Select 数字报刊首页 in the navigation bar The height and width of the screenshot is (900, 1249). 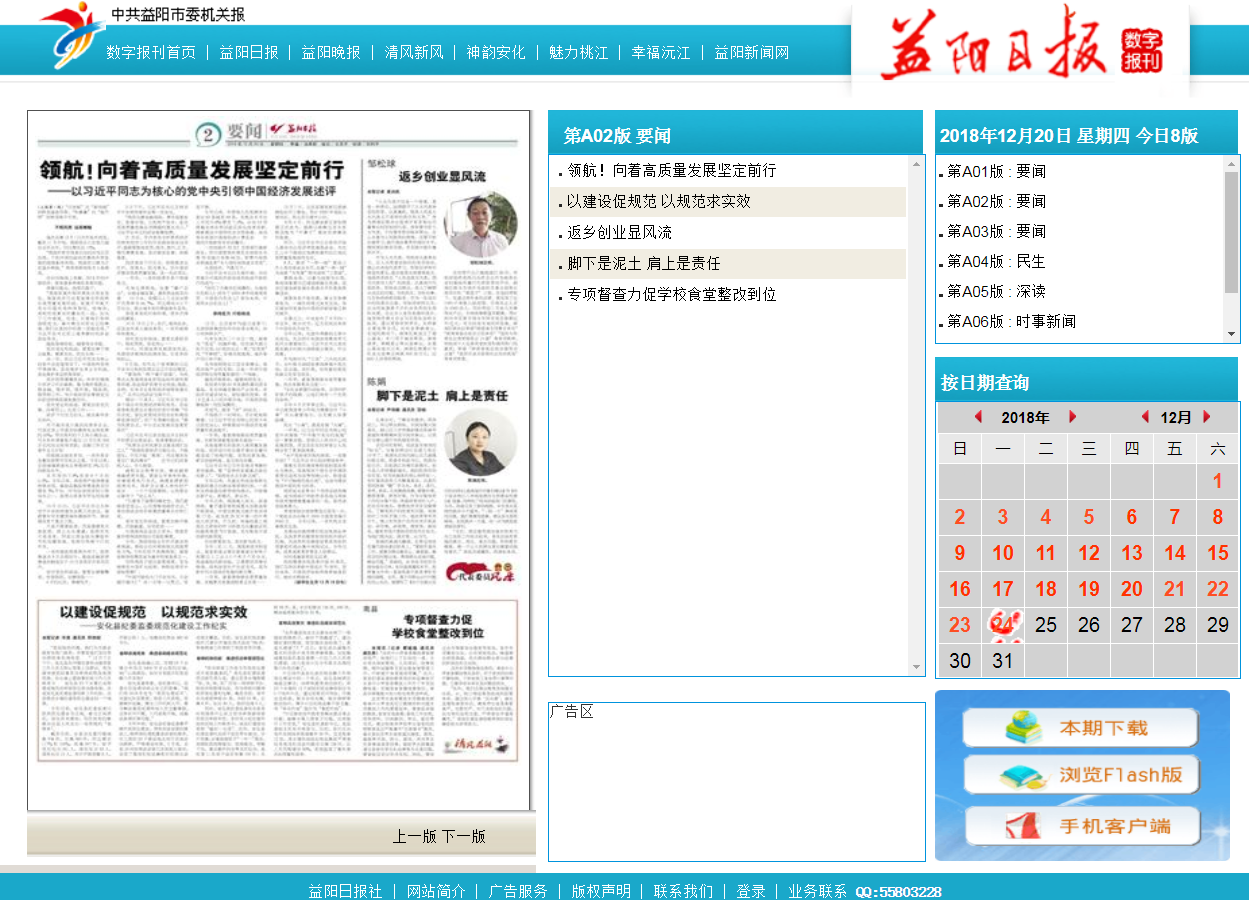click(x=151, y=52)
